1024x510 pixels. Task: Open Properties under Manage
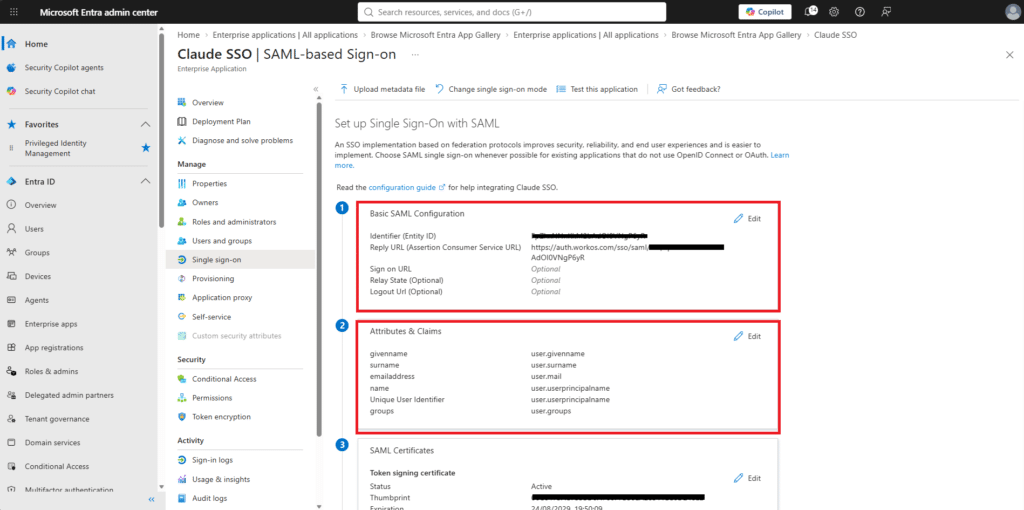[210, 184]
